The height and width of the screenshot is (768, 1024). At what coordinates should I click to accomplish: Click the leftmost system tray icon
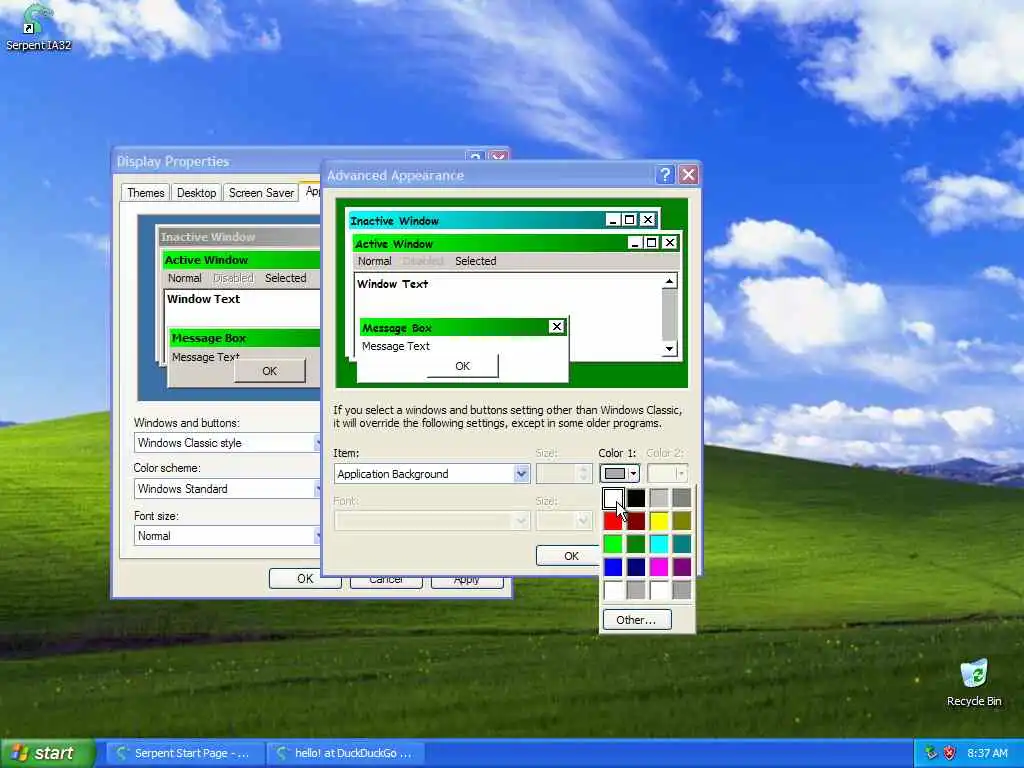point(931,753)
